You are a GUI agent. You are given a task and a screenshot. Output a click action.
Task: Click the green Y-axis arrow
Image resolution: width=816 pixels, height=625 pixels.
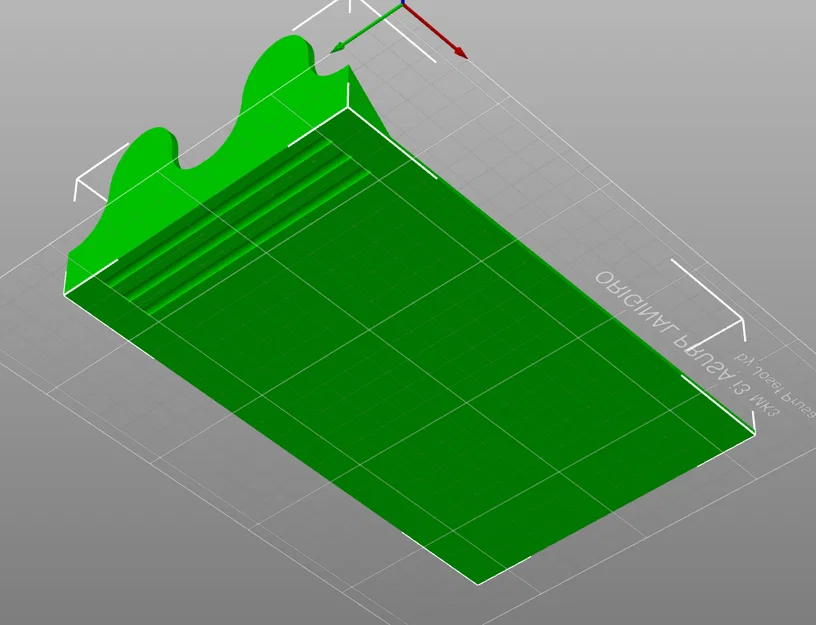pos(367,29)
